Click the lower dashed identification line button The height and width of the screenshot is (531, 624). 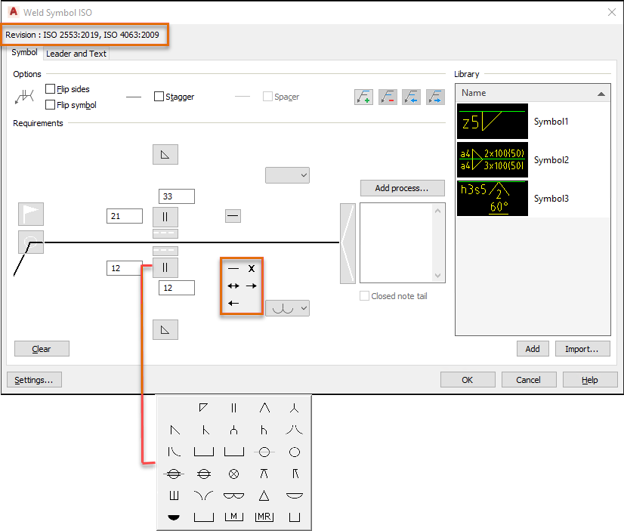[165, 251]
